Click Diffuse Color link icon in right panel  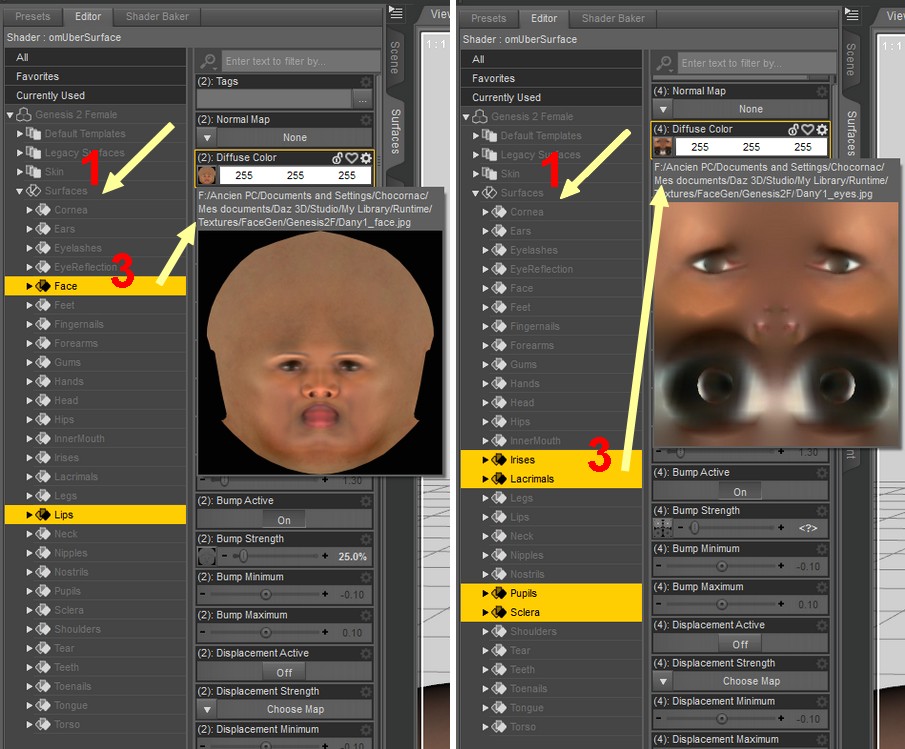(x=794, y=129)
